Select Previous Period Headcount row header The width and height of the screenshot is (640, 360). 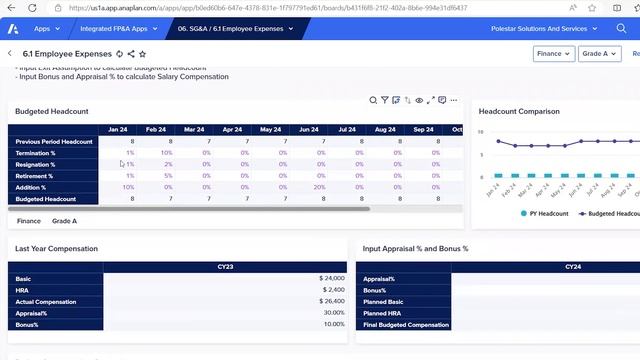(x=53, y=142)
